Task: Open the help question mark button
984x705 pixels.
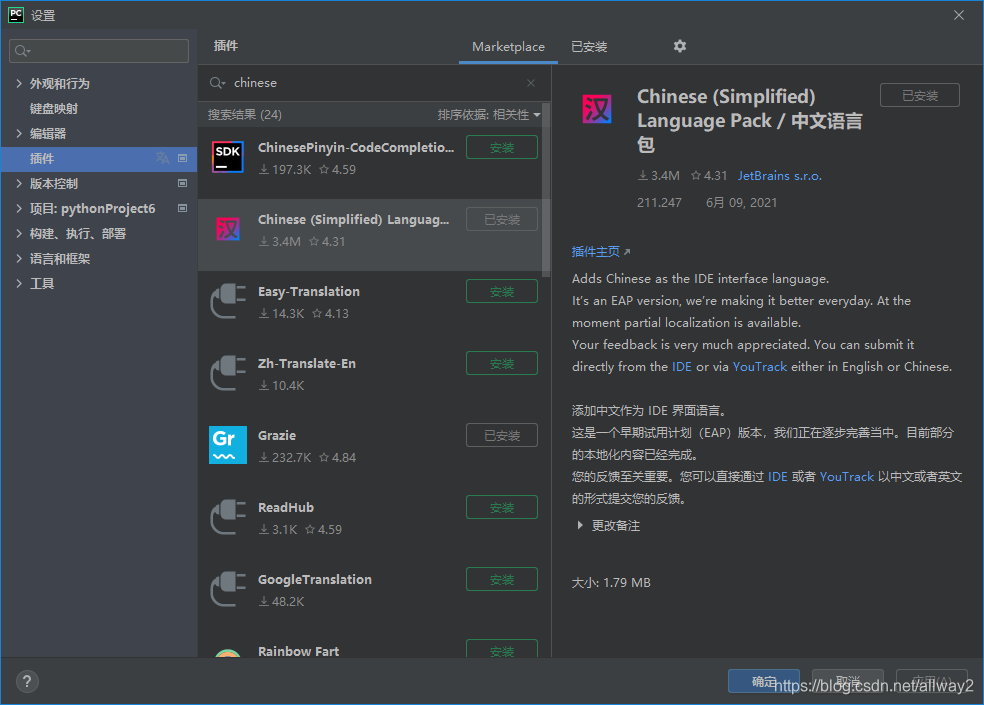Action: (27, 681)
